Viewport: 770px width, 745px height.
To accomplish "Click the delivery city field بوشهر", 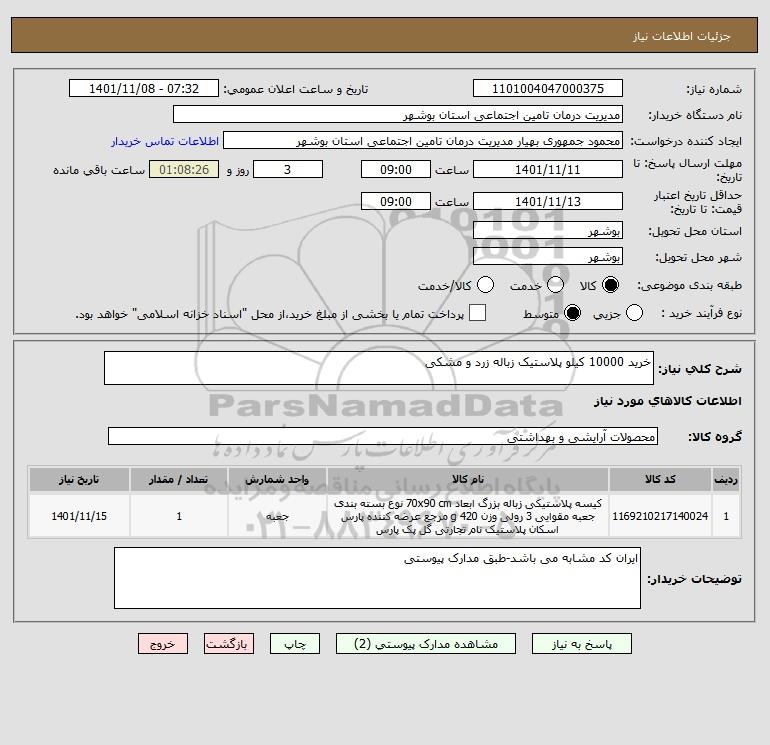I will click(548, 256).
